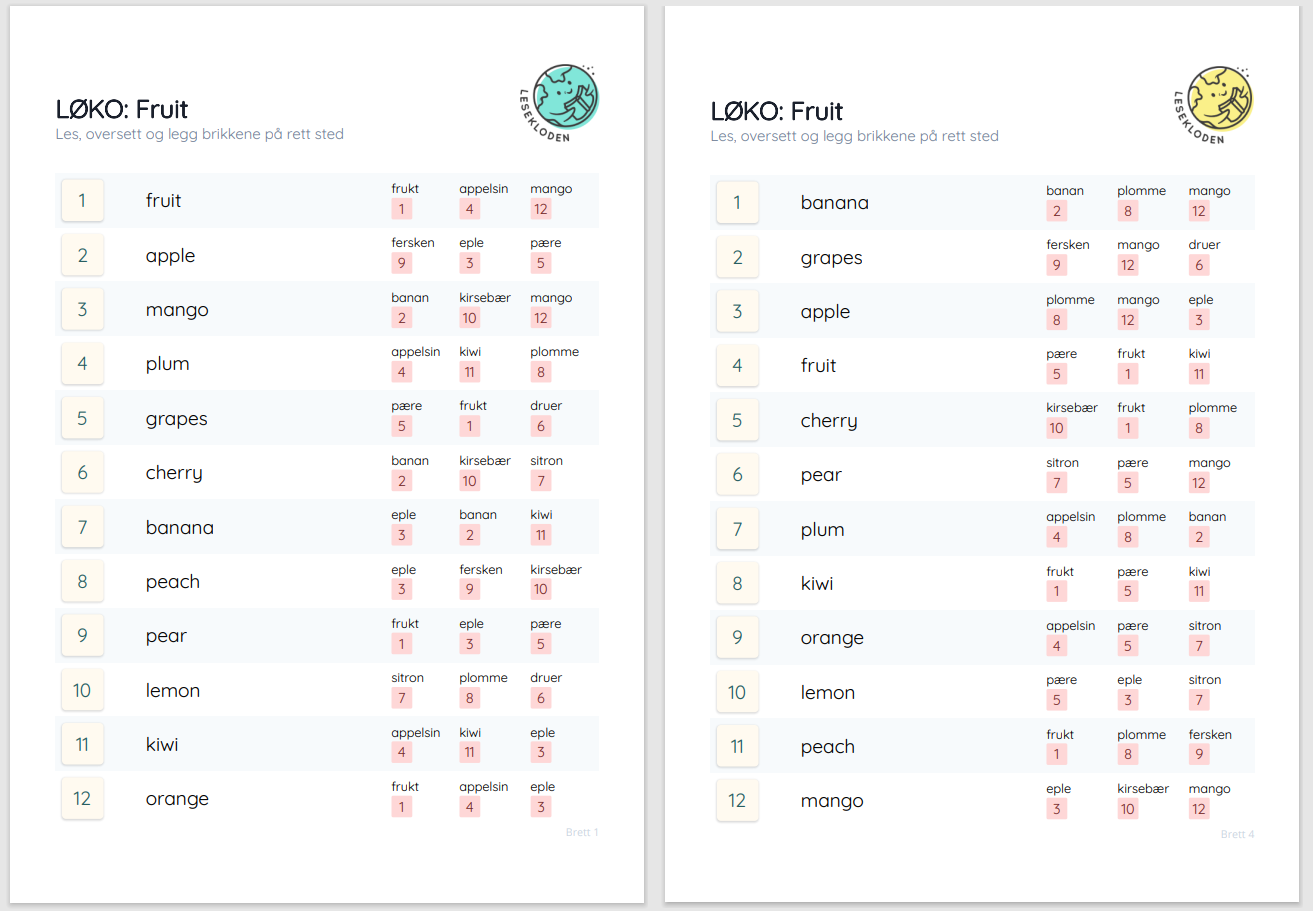Click red tile 7 under 'sitron' in right 'pear' row
The image size is (1313, 911).
(1056, 483)
